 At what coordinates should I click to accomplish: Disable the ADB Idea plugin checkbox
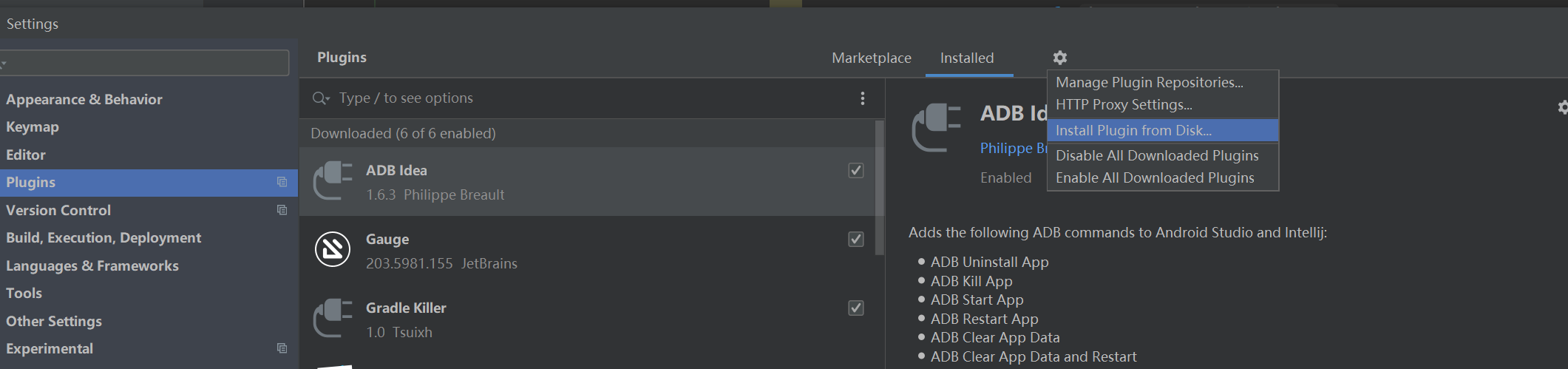855,171
